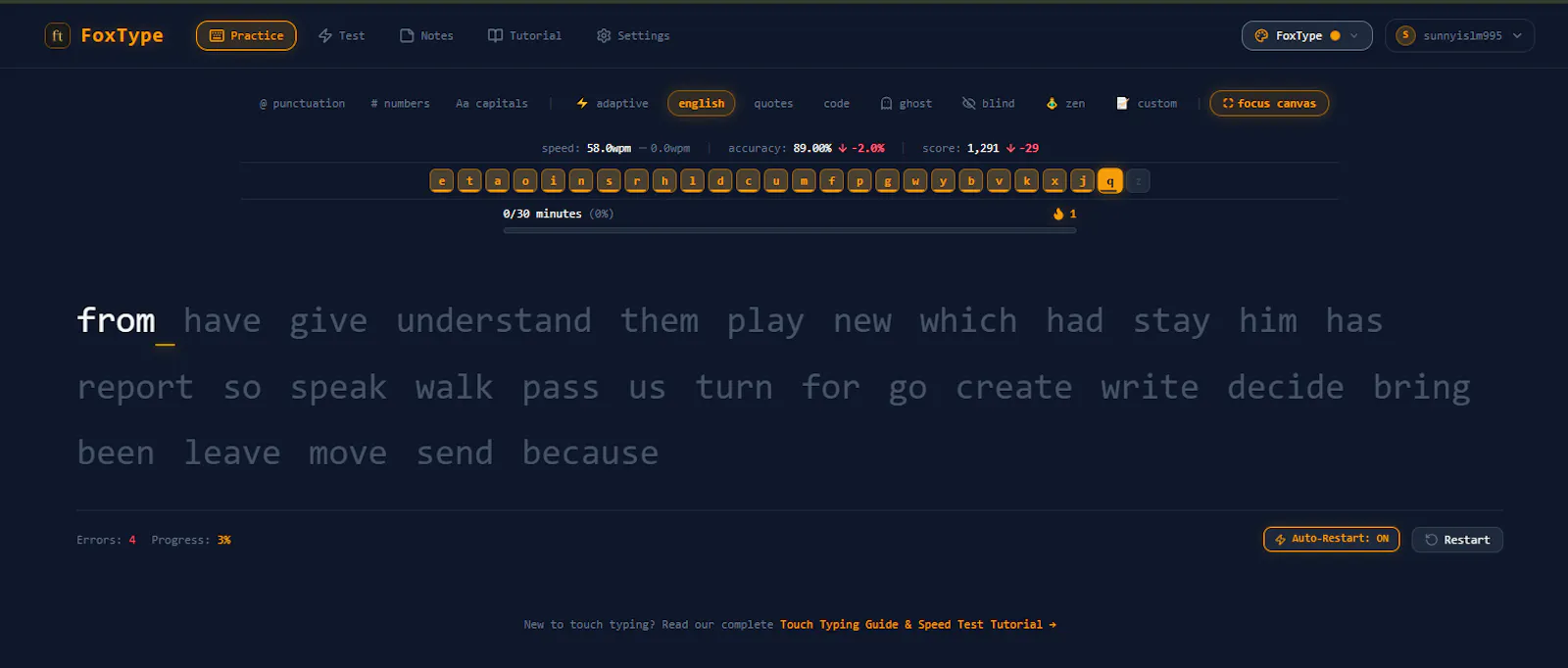
Task: Click the score '1,291' value
Action: [x=983, y=148]
